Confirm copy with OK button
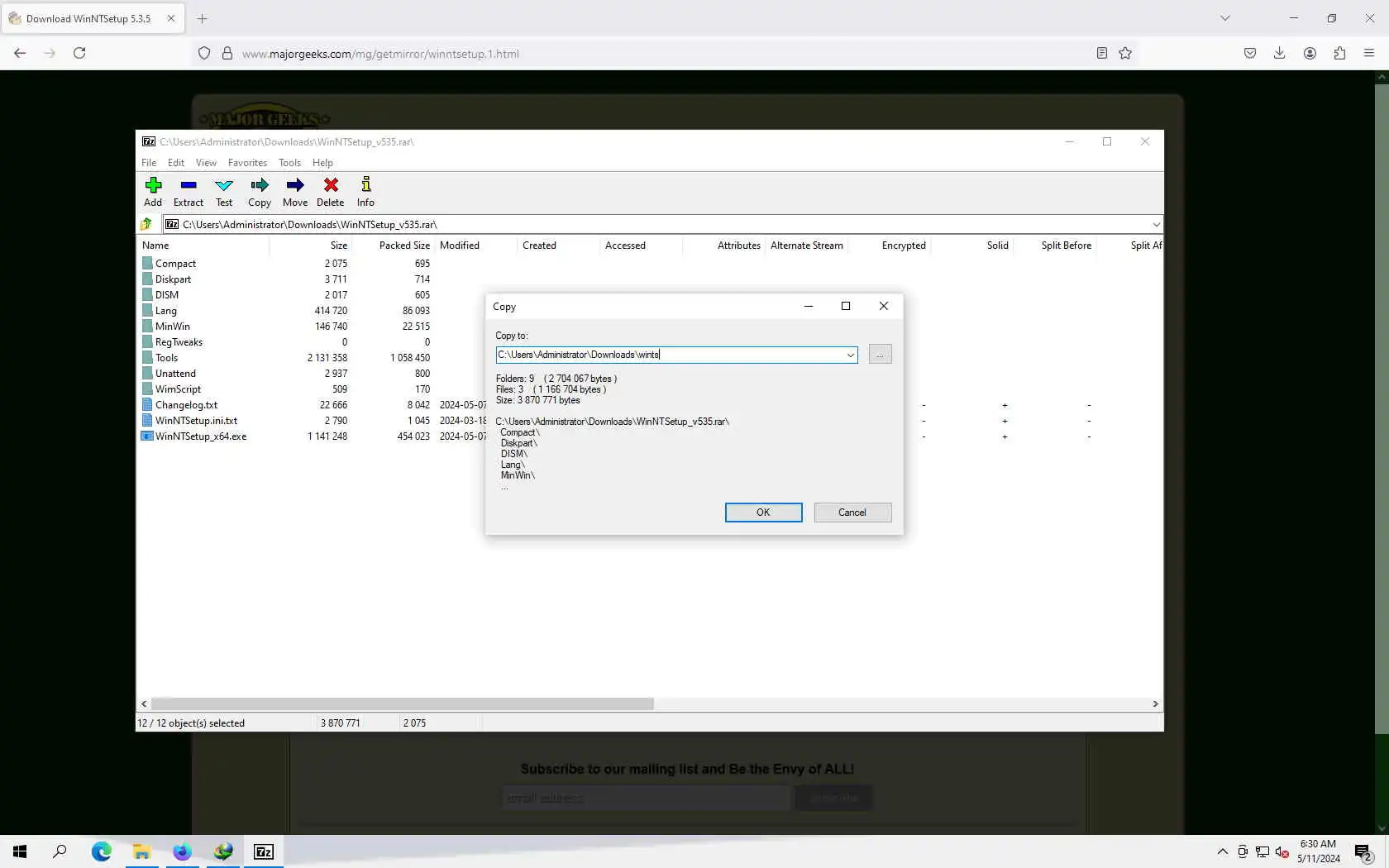The width and height of the screenshot is (1389, 868). click(763, 513)
